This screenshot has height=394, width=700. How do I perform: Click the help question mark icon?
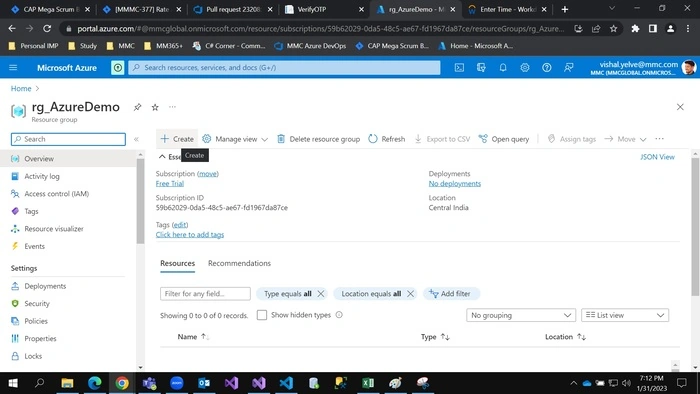point(546,68)
